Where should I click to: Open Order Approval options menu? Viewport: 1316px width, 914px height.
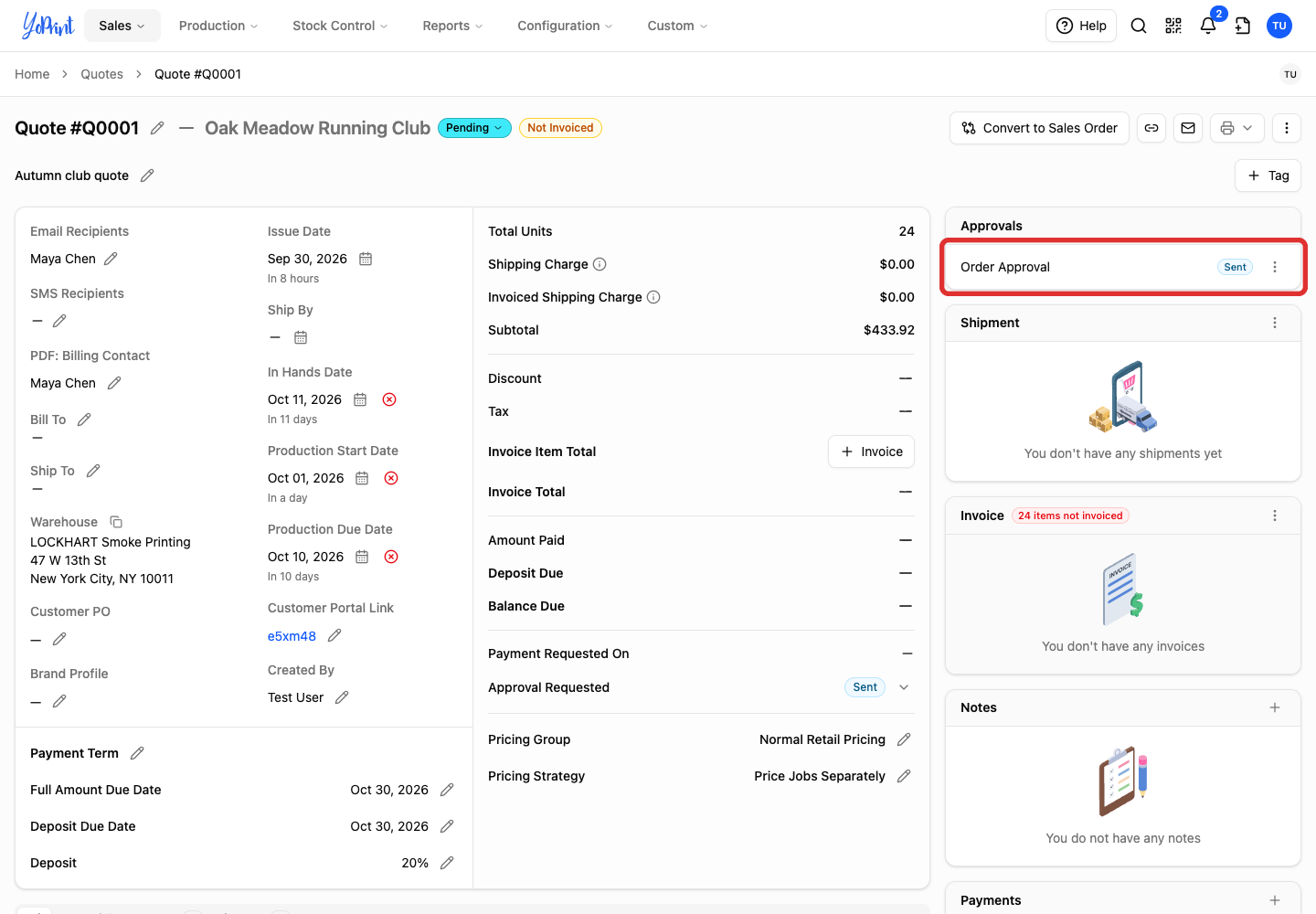pyautogui.click(x=1275, y=267)
